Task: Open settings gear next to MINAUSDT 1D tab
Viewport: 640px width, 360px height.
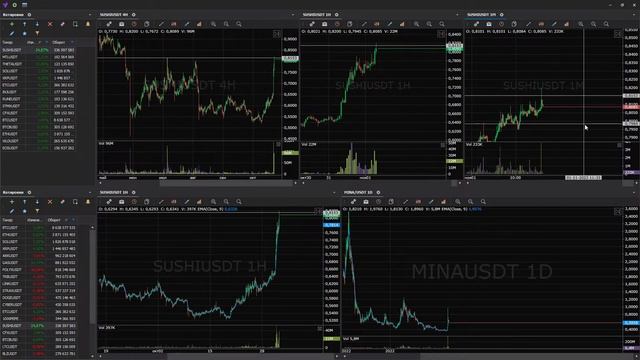Action: (378, 192)
